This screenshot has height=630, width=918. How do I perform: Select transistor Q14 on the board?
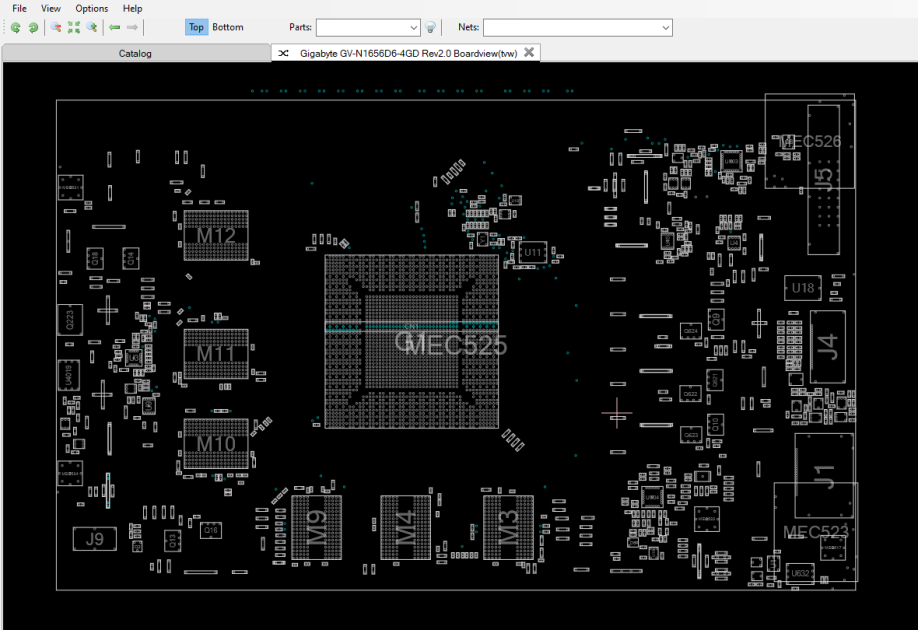pyautogui.click(x=131, y=258)
